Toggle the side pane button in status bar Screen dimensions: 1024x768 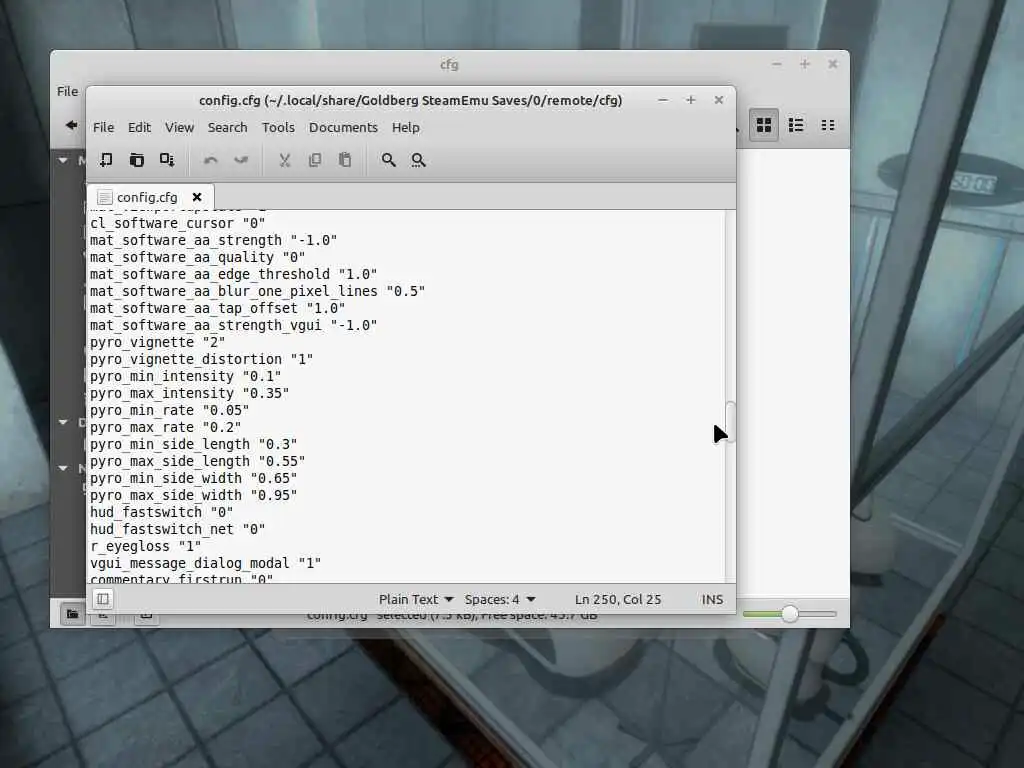(103, 599)
